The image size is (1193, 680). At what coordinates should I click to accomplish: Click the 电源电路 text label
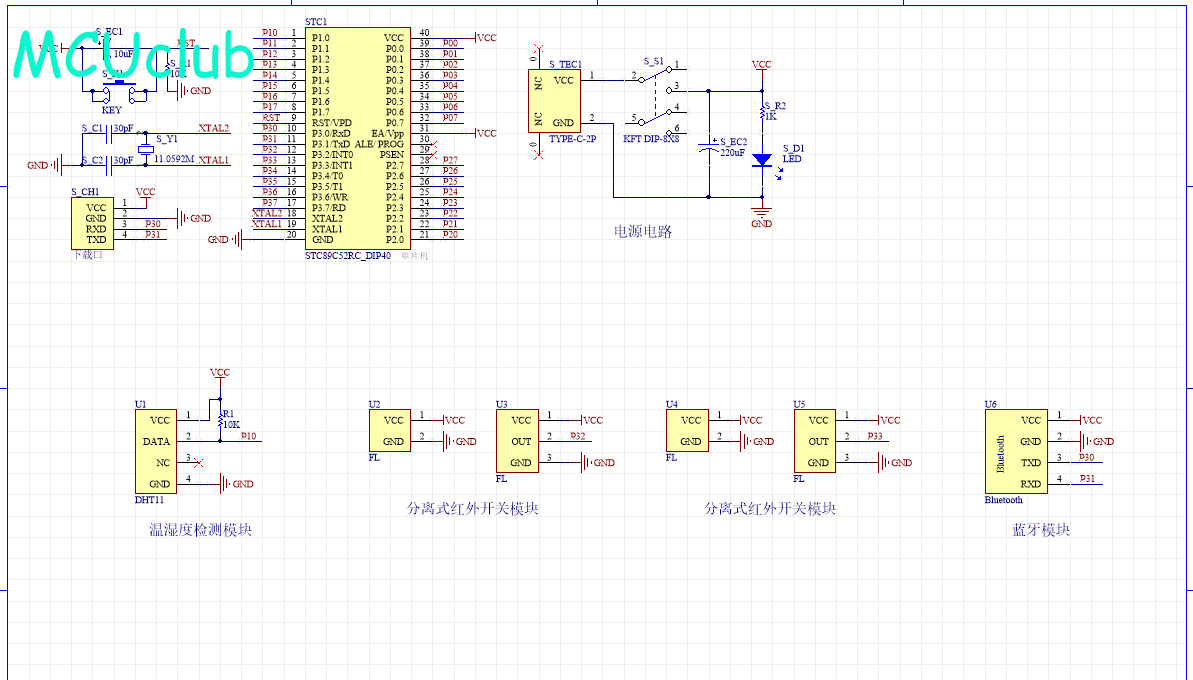click(643, 231)
